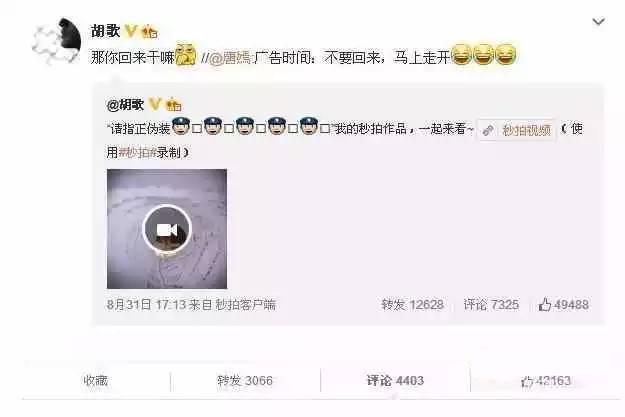Like the original post with 49488 thumbs-up

tap(563, 305)
